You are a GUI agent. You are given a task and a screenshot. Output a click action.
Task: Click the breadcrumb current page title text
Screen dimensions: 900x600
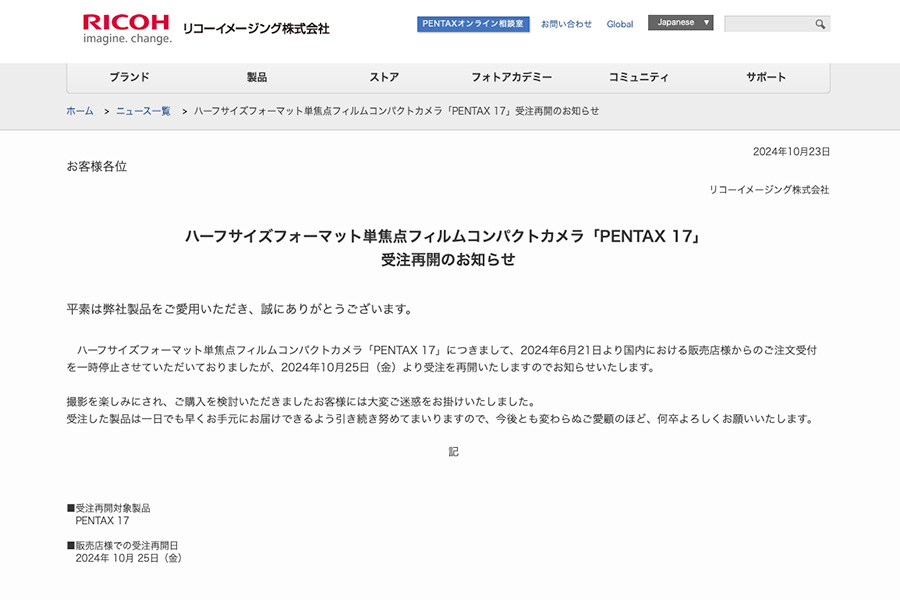[x=397, y=111]
